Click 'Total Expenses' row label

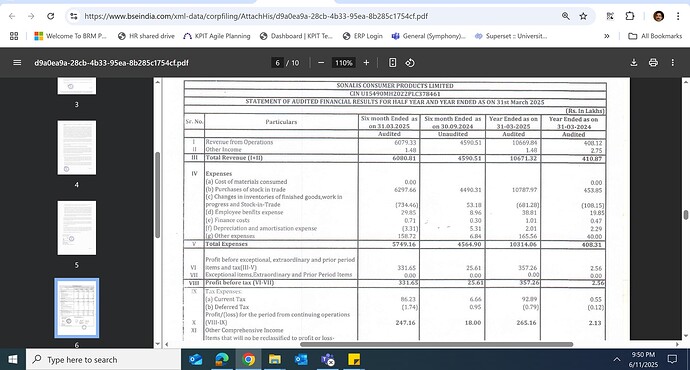pyautogui.click(x=226, y=244)
